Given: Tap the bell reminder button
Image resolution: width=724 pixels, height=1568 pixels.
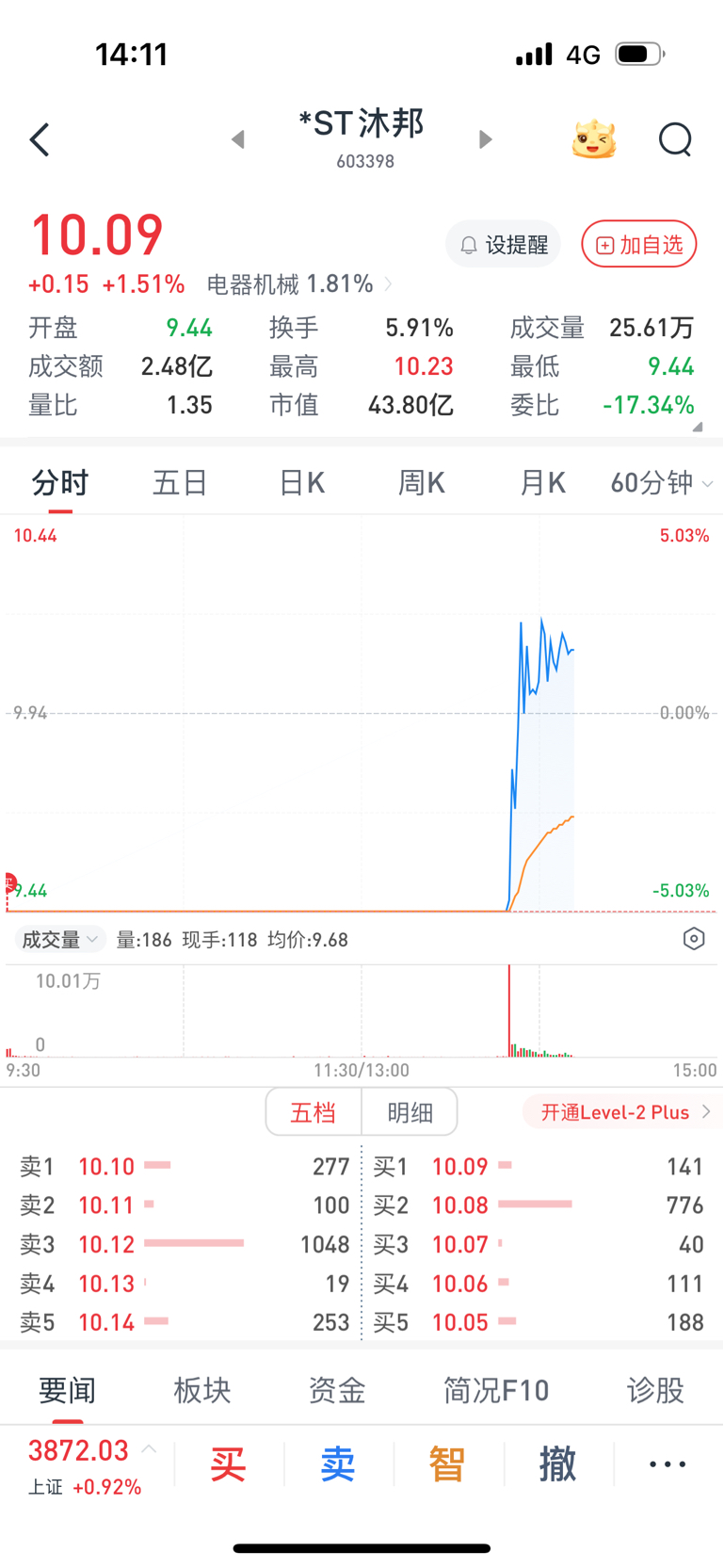Looking at the screenshot, I should (x=503, y=245).
